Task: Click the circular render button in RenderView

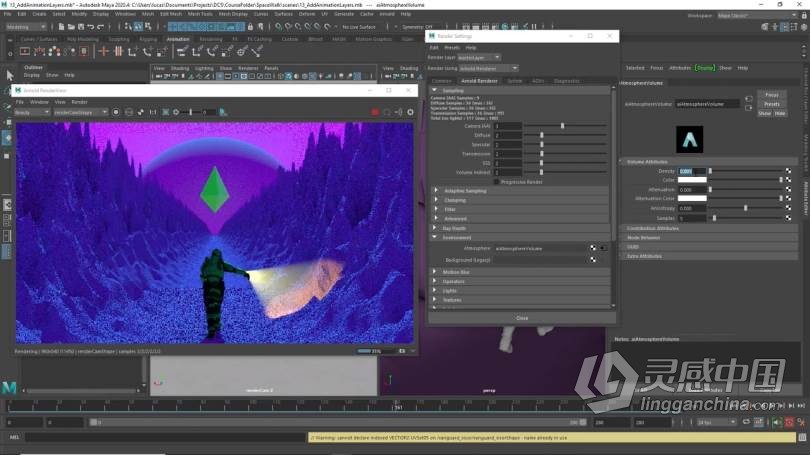Action: [x=116, y=112]
